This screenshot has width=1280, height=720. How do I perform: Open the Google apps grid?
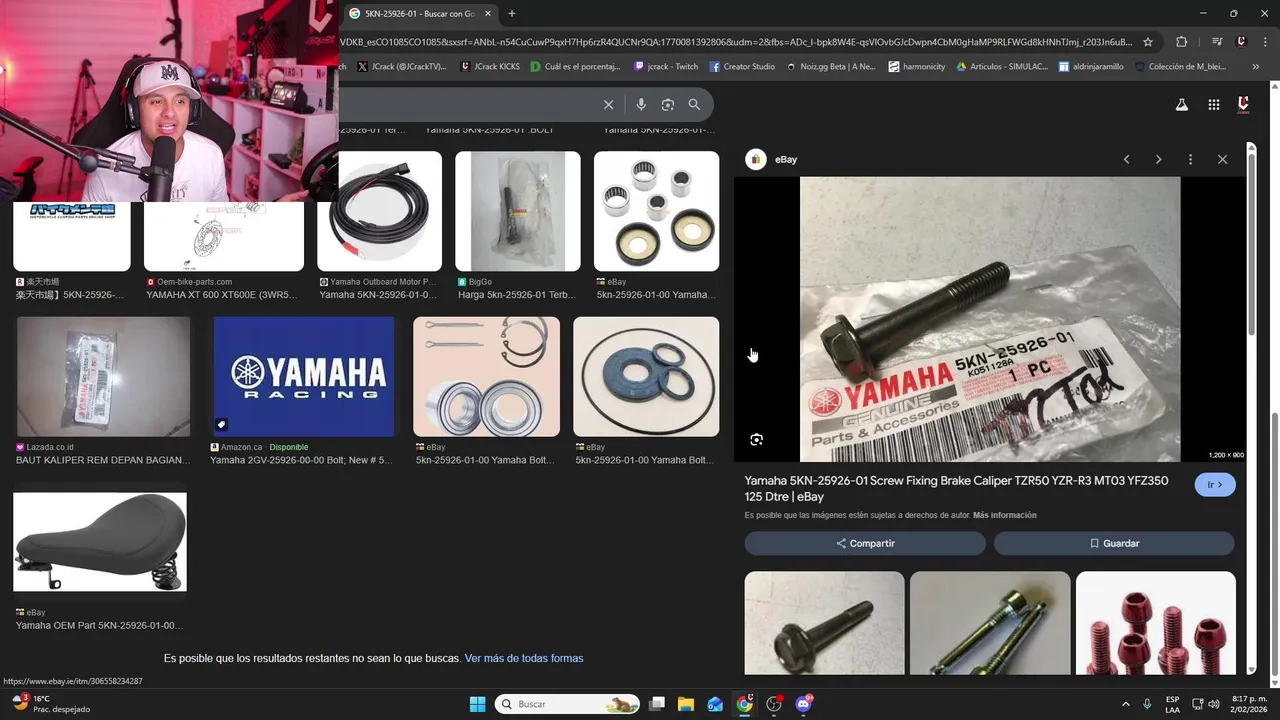click(x=1213, y=104)
